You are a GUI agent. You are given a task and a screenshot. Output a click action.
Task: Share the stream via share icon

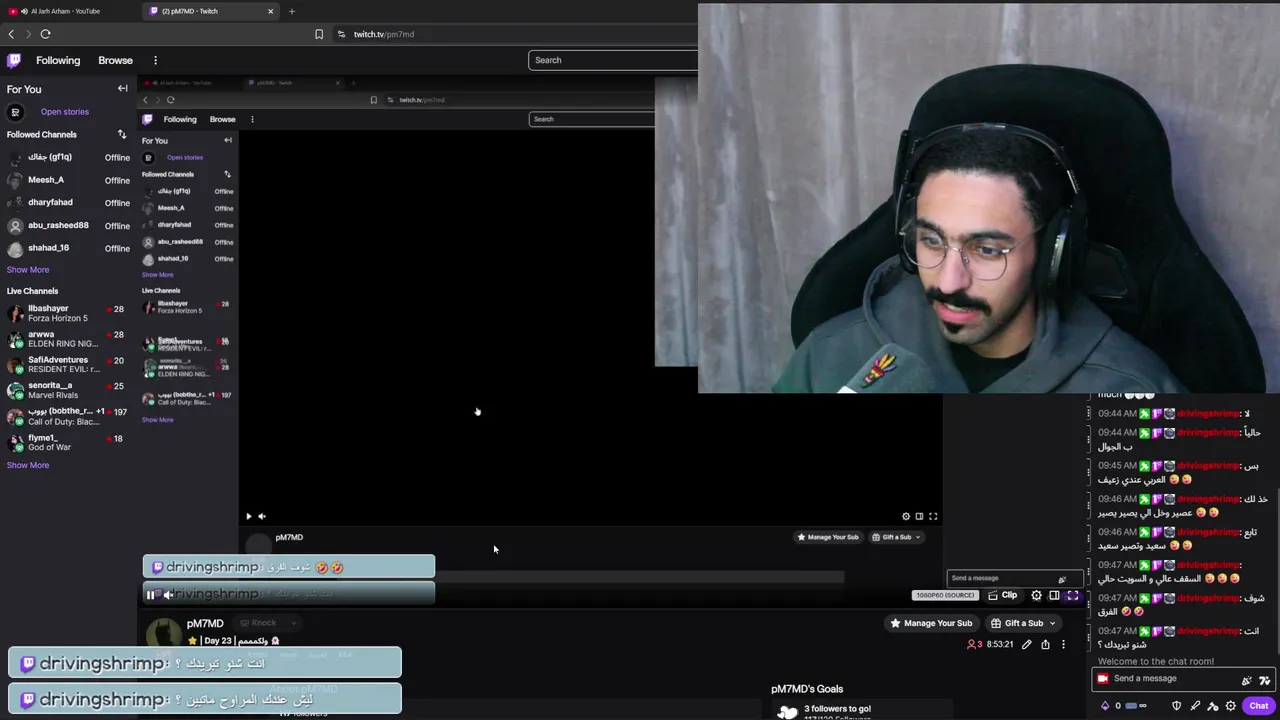[x=1045, y=645]
